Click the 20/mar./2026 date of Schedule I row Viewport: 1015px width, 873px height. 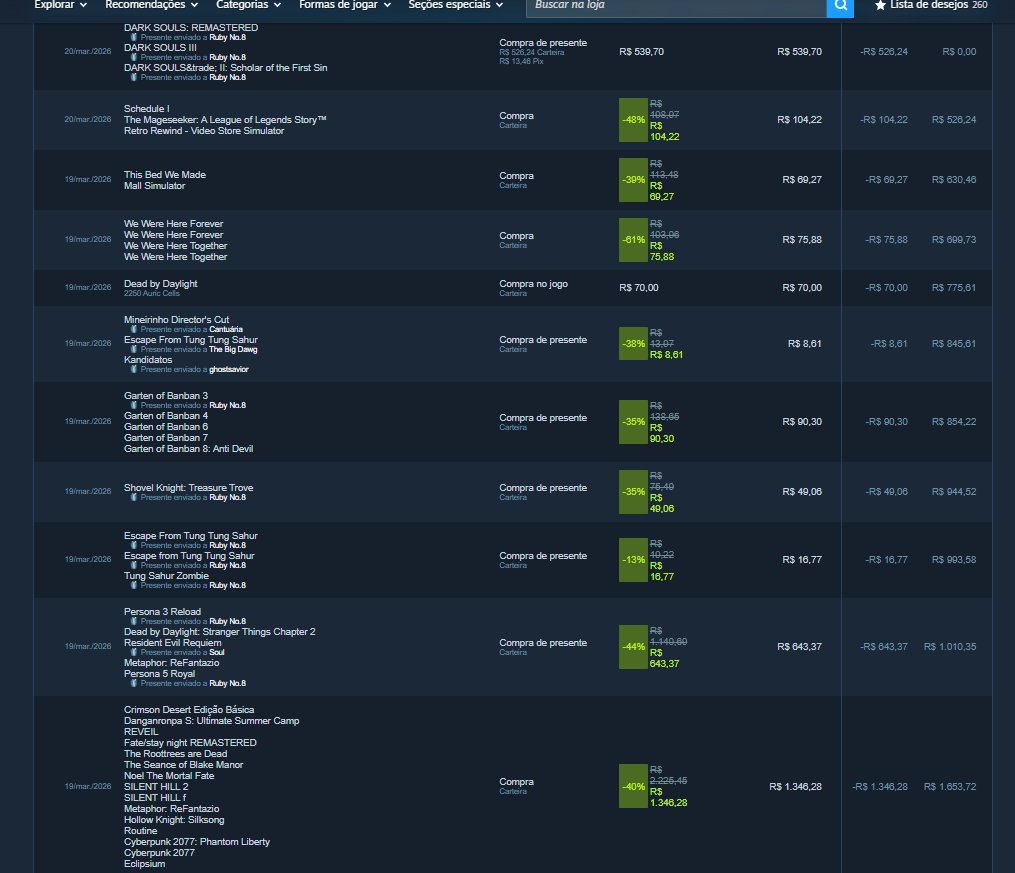click(x=87, y=120)
